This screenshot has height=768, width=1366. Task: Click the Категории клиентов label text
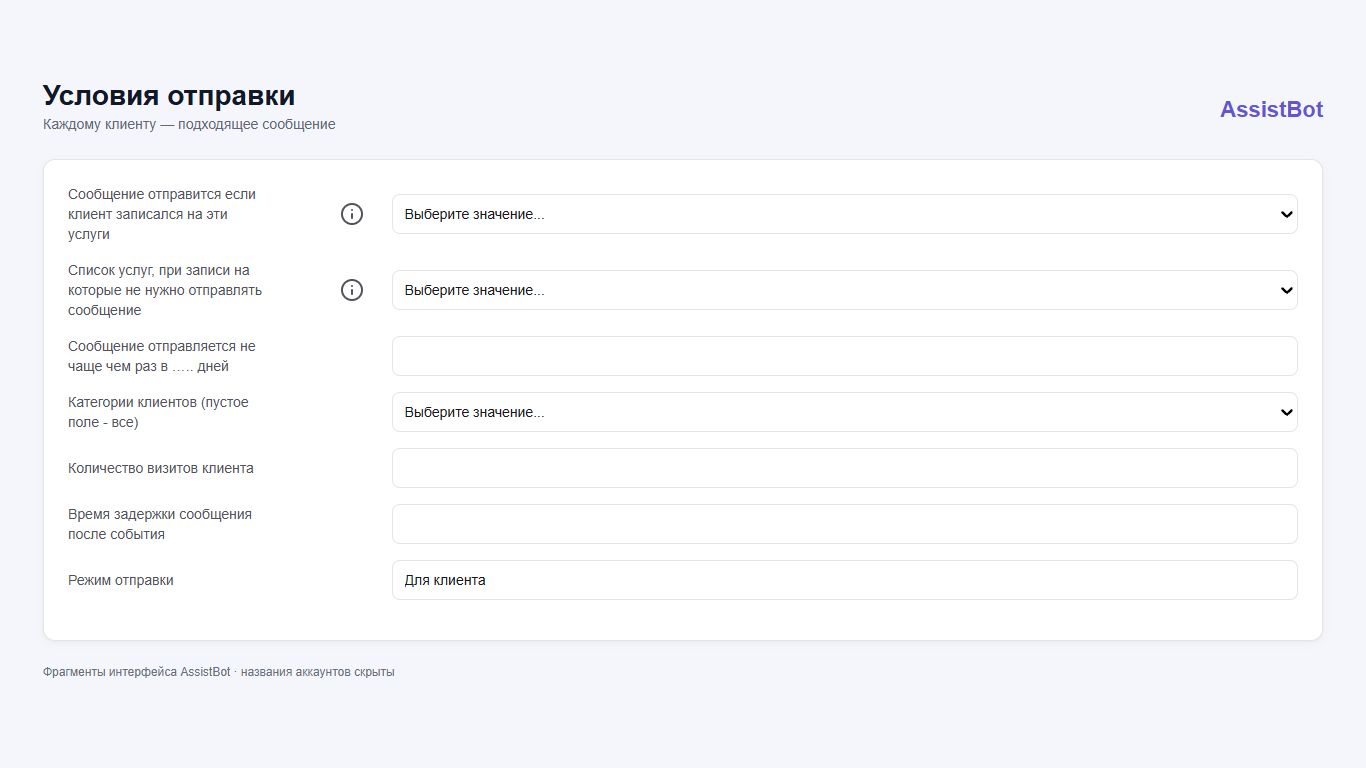click(158, 412)
